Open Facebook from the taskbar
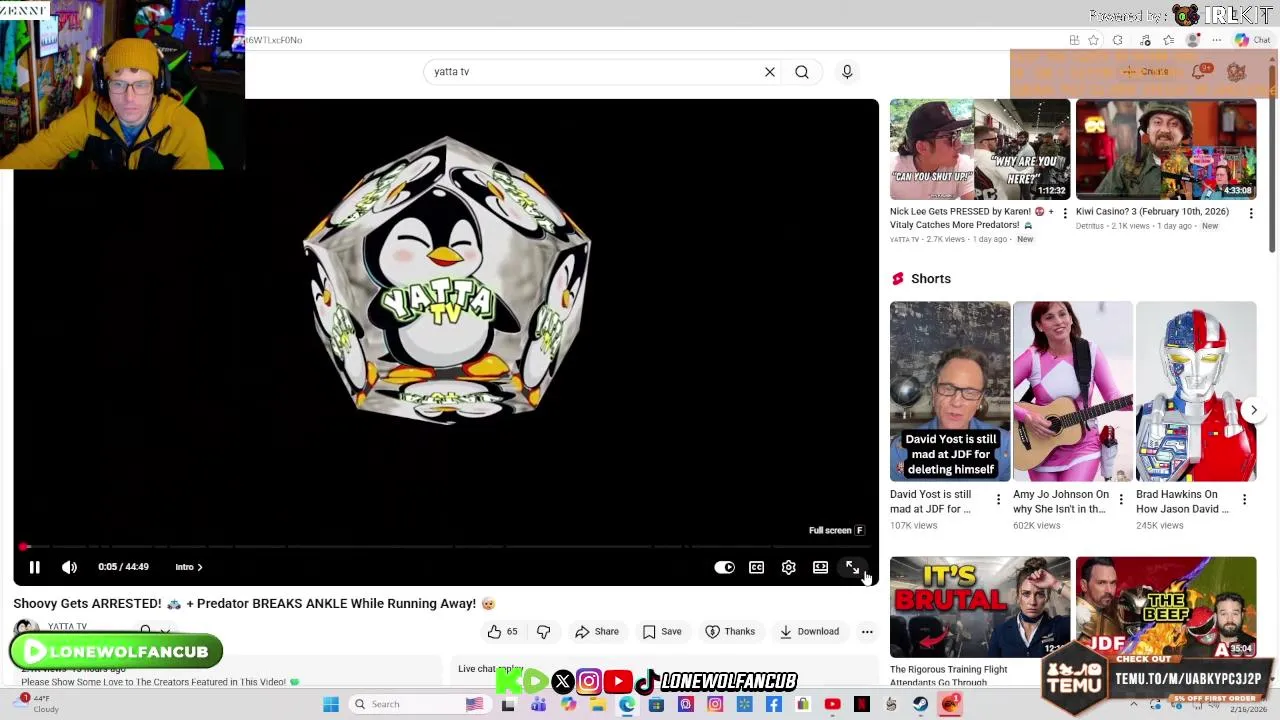Viewport: 1280px width, 720px height. pos(773,704)
